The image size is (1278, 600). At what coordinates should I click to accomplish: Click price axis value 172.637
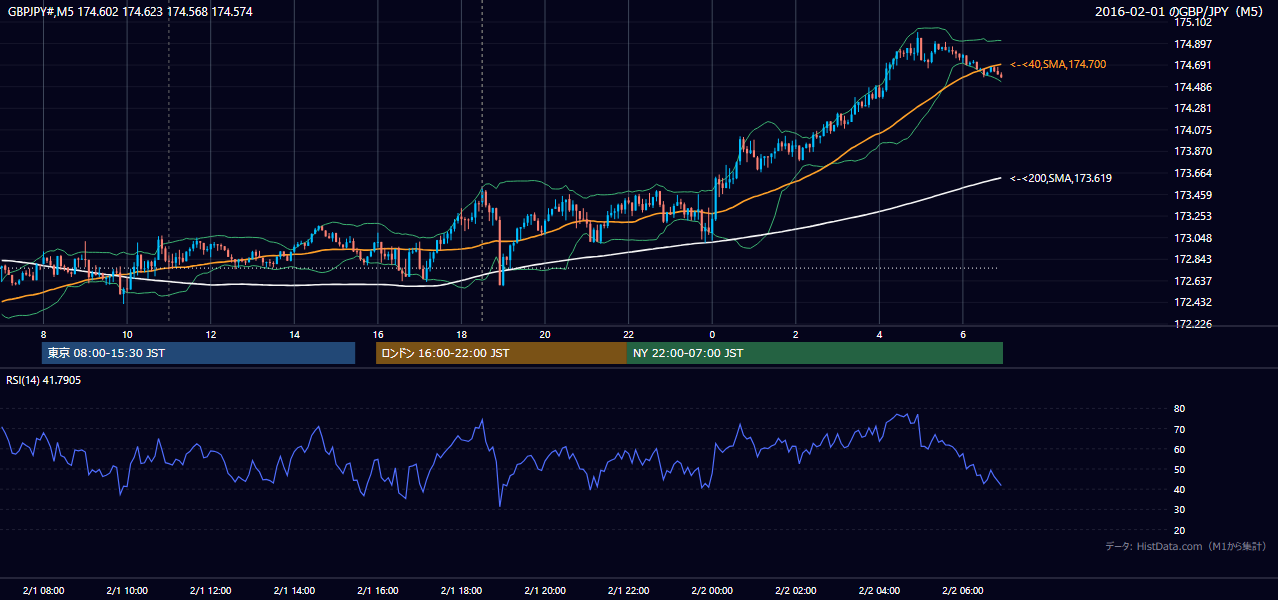[x=1193, y=281]
